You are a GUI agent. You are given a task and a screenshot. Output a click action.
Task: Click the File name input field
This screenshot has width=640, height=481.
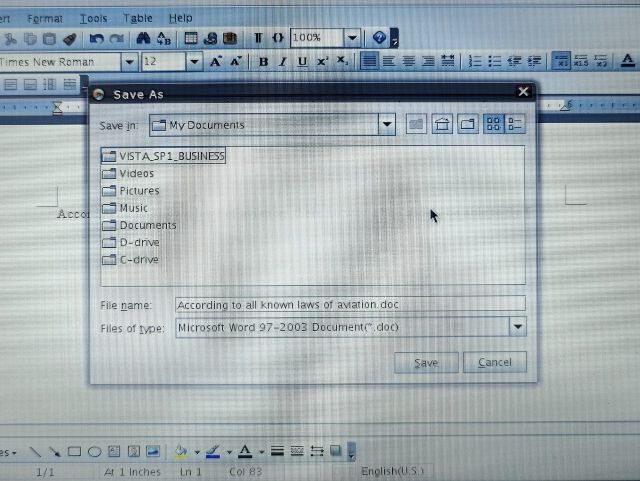tap(350, 305)
